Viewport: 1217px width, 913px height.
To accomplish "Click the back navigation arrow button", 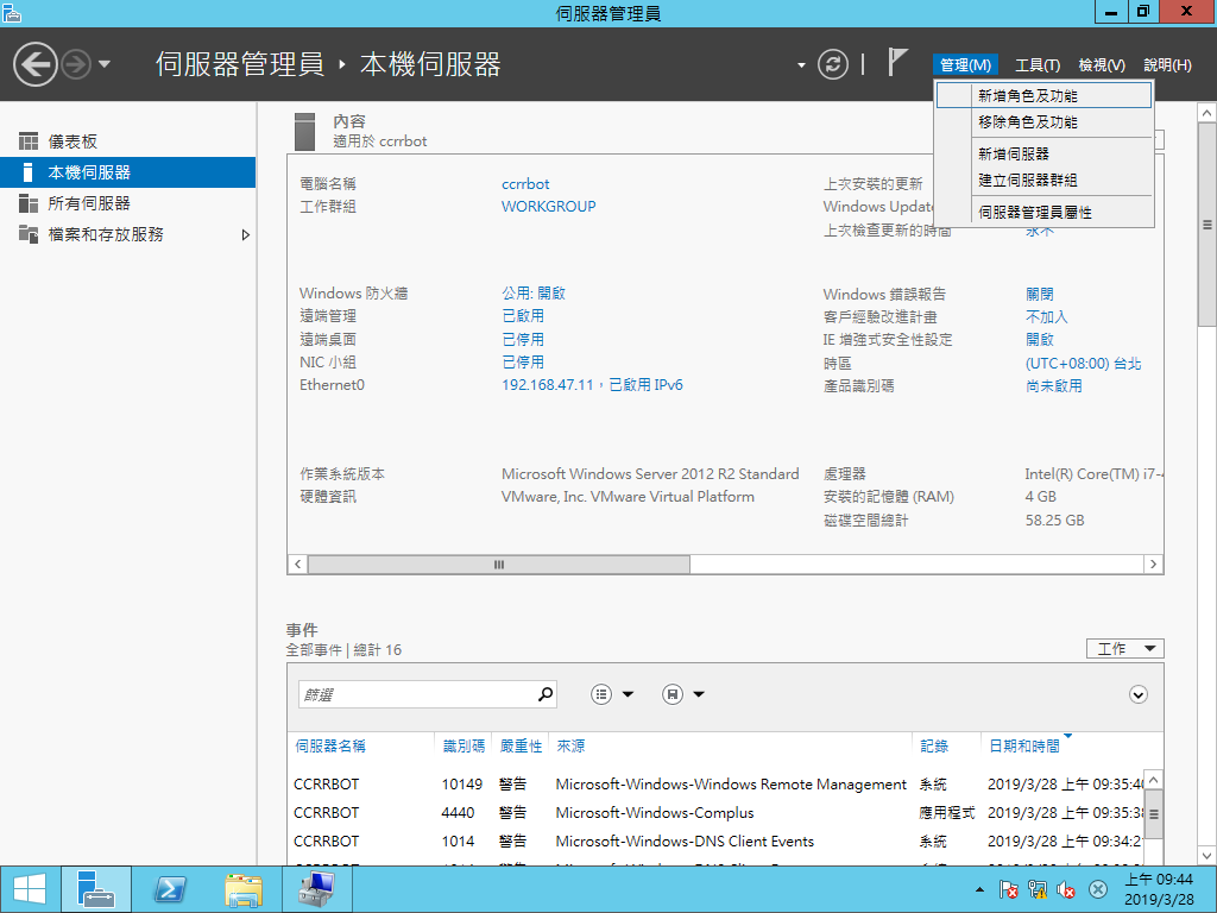I will coord(35,65).
